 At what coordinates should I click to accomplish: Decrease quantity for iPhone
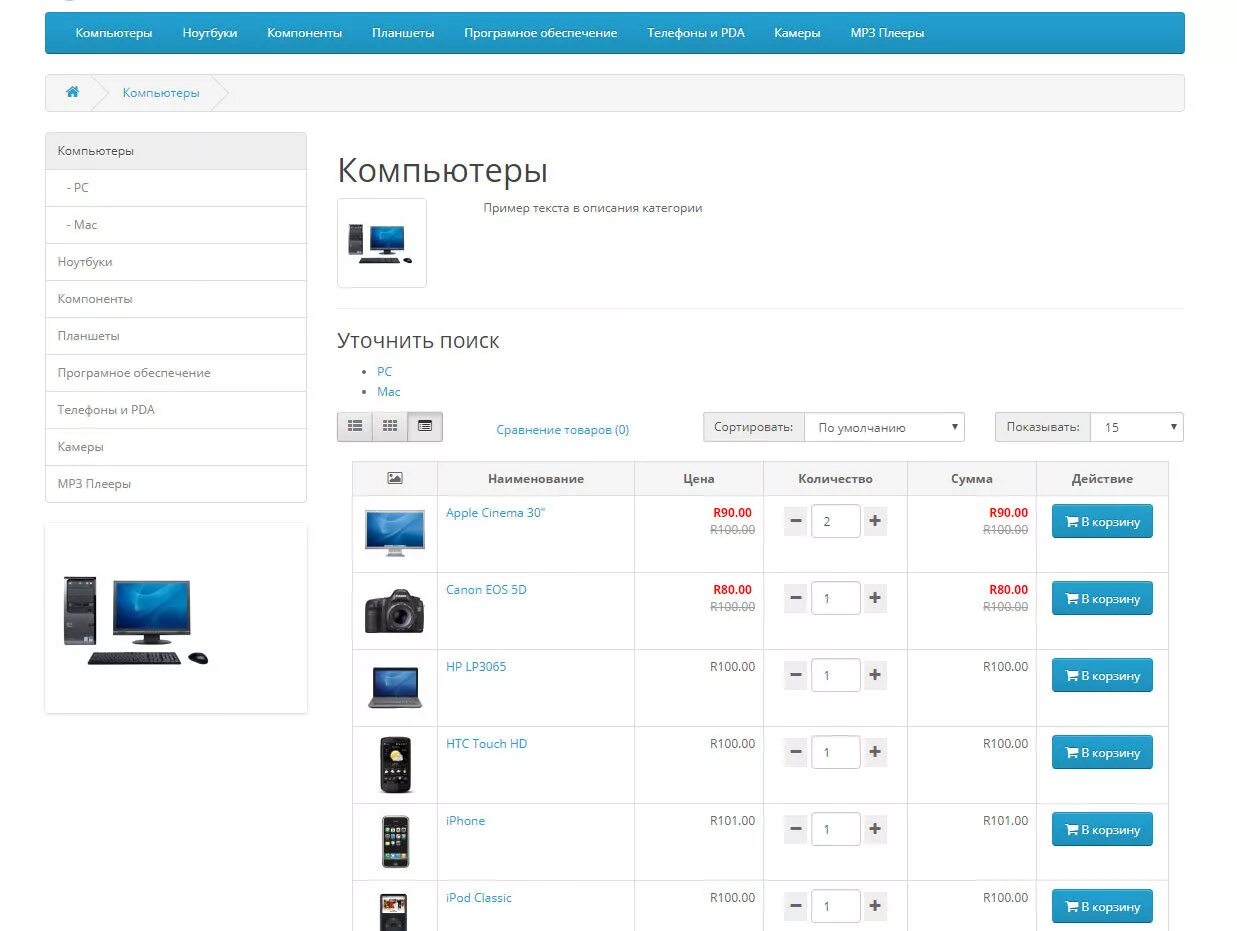(x=796, y=829)
